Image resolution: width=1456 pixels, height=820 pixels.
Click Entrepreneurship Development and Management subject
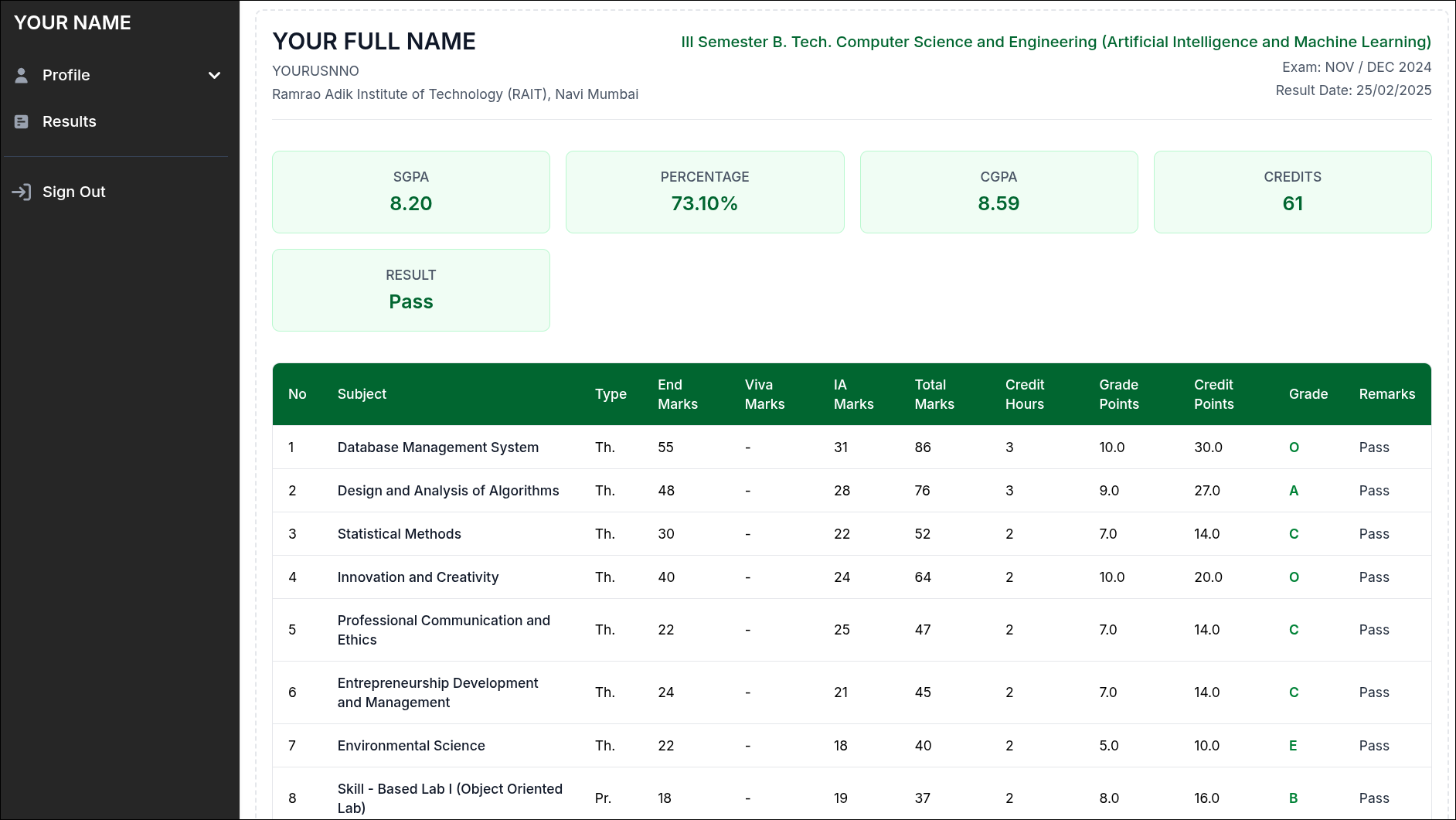tap(438, 692)
